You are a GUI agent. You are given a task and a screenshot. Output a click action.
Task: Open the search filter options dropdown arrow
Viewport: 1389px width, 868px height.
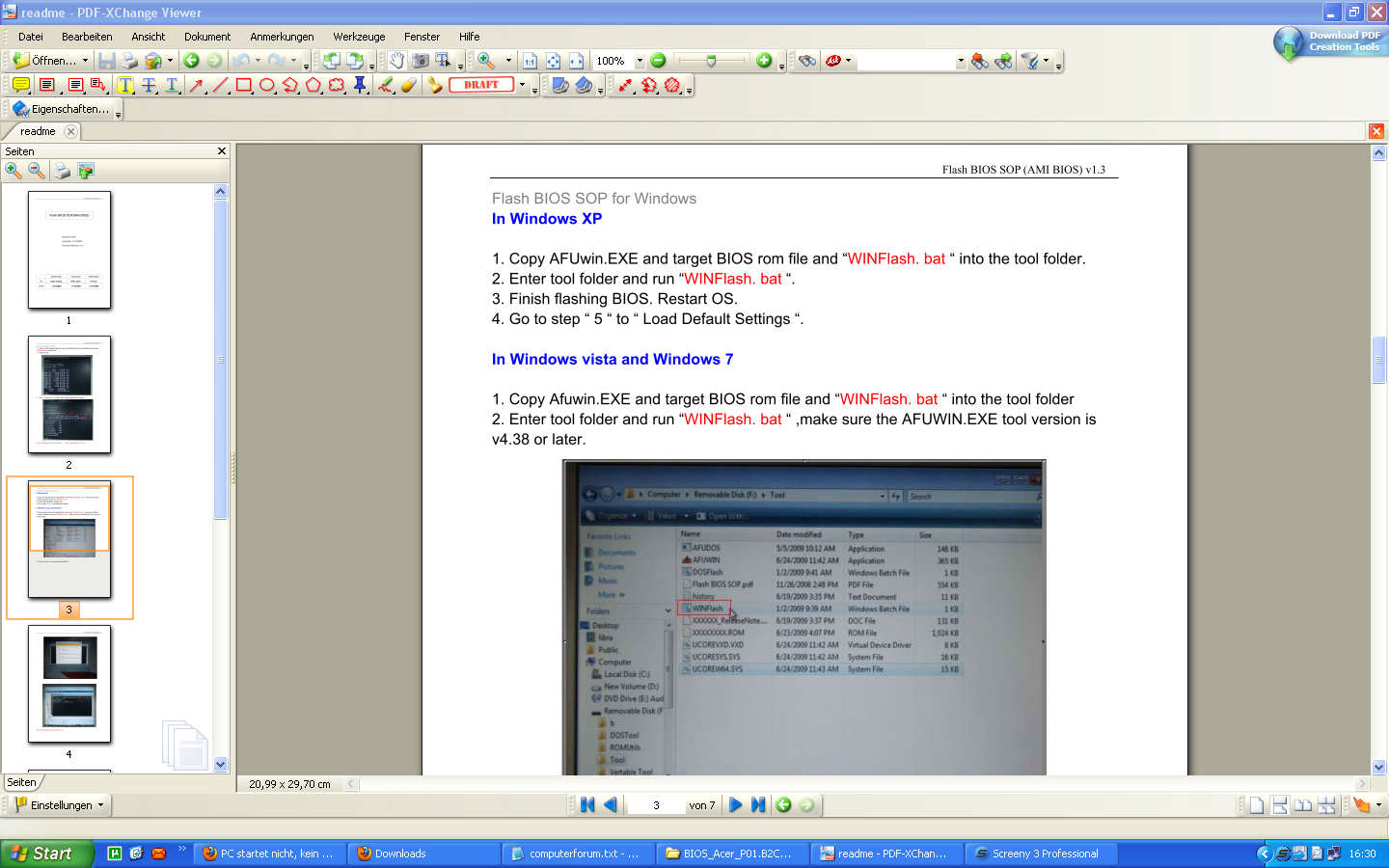point(1046,61)
